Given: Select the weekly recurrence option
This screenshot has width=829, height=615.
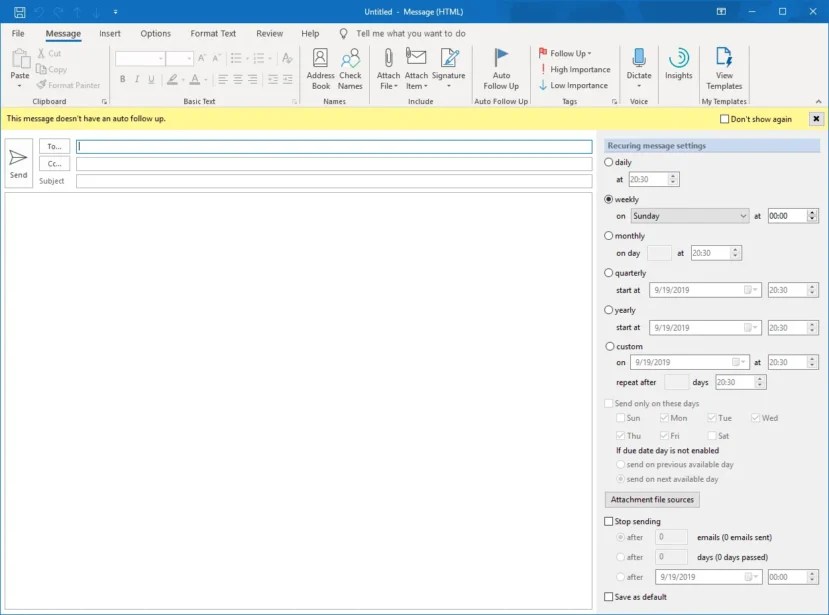Looking at the screenshot, I should click(x=608, y=199).
